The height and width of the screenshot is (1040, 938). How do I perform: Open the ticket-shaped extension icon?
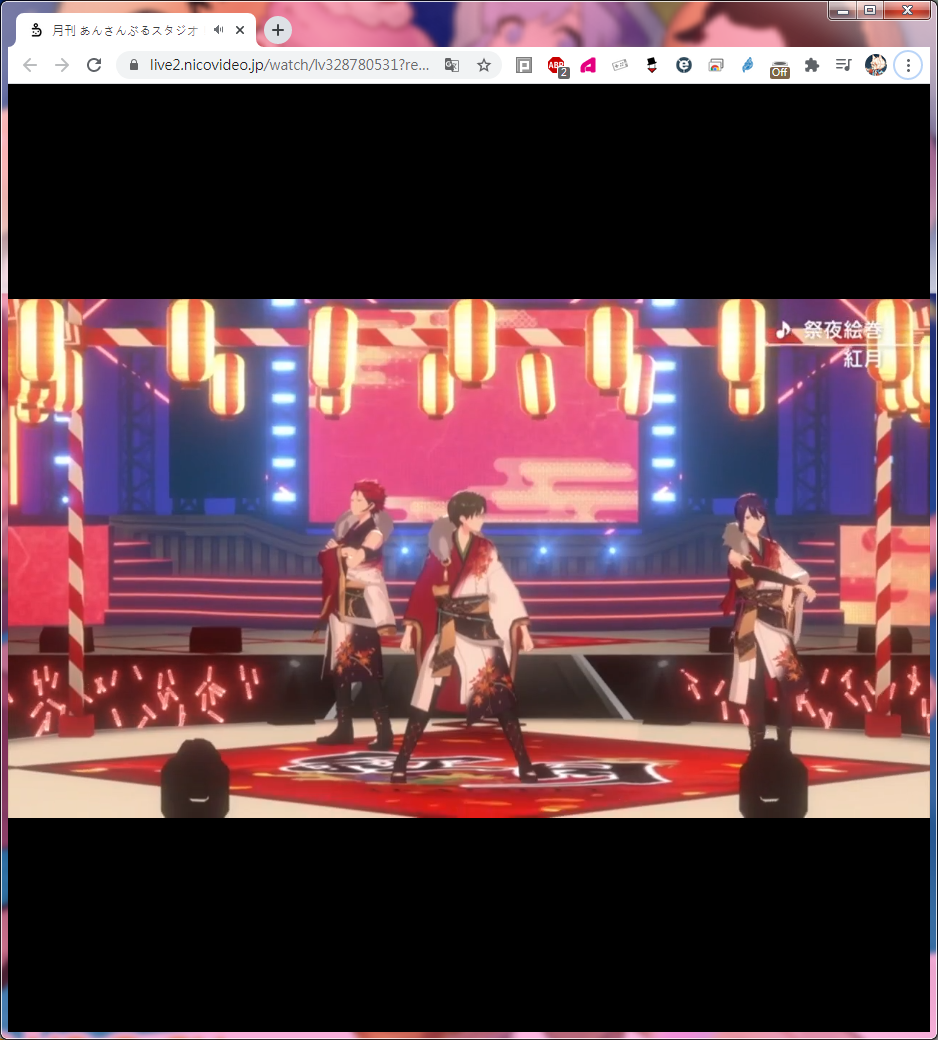pyautogui.click(x=620, y=65)
